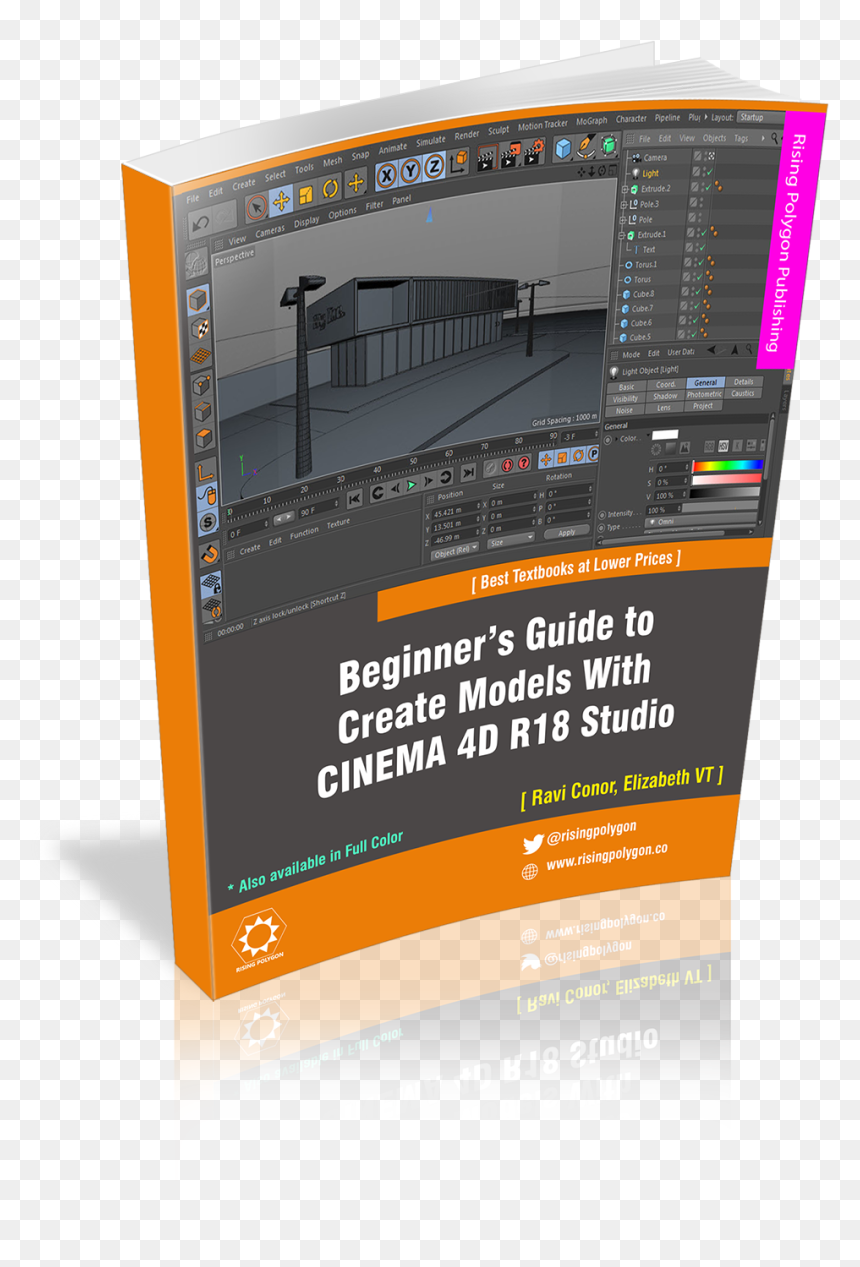Click the Undo arrow icon
Image resolution: width=860 pixels, height=1267 pixels.
[200, 222]
